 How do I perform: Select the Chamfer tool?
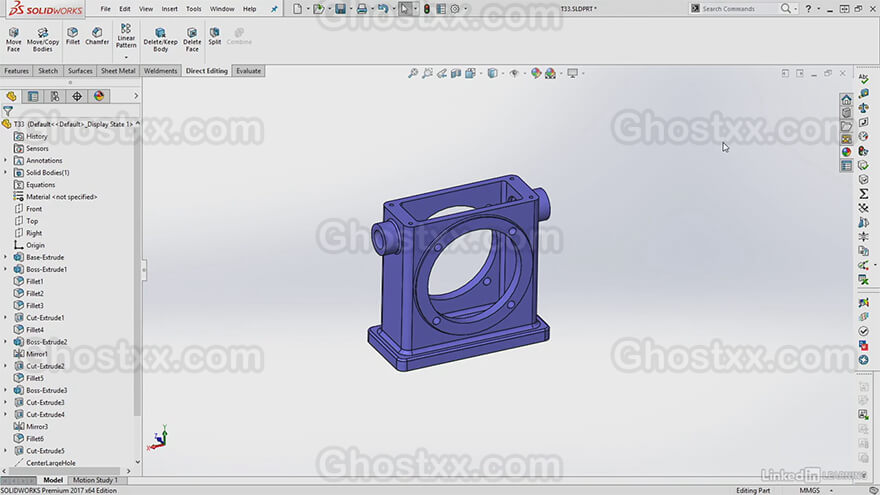click(97, 36)
